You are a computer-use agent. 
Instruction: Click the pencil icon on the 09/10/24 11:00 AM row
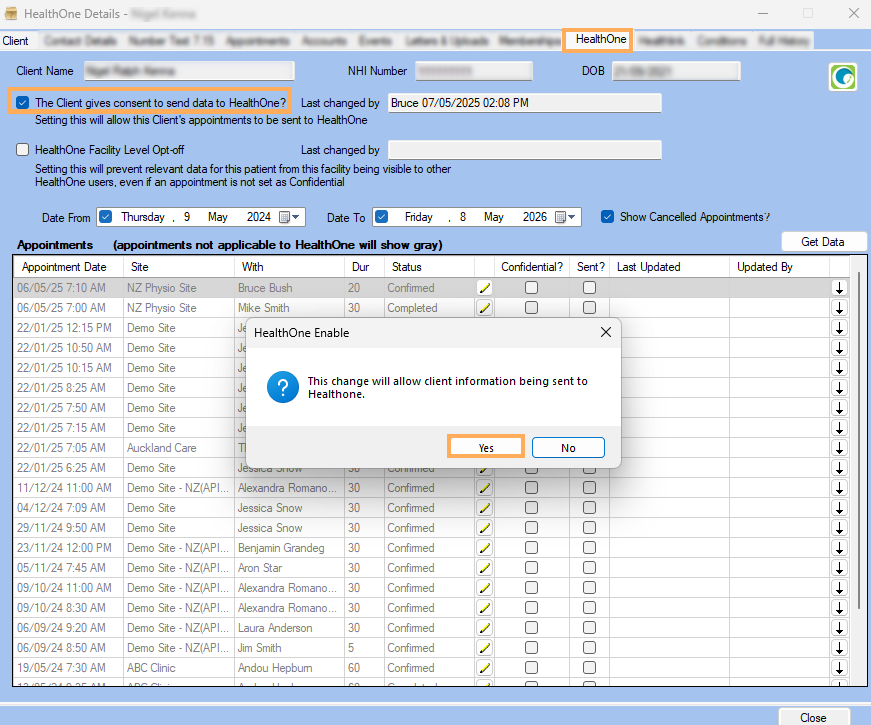click(485, 588)
